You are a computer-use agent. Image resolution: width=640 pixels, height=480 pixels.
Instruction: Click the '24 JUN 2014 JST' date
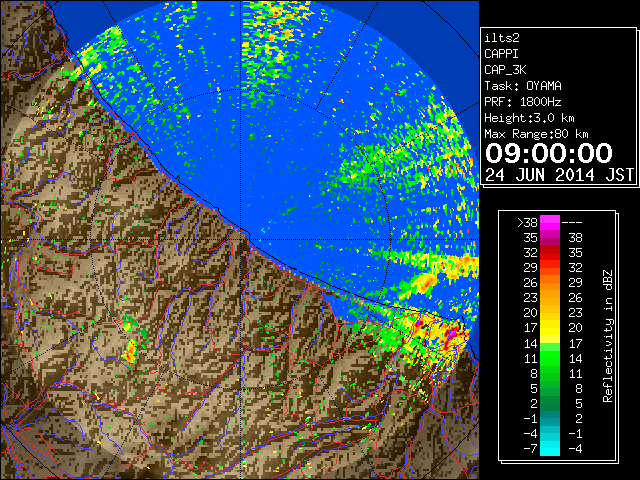559,175
